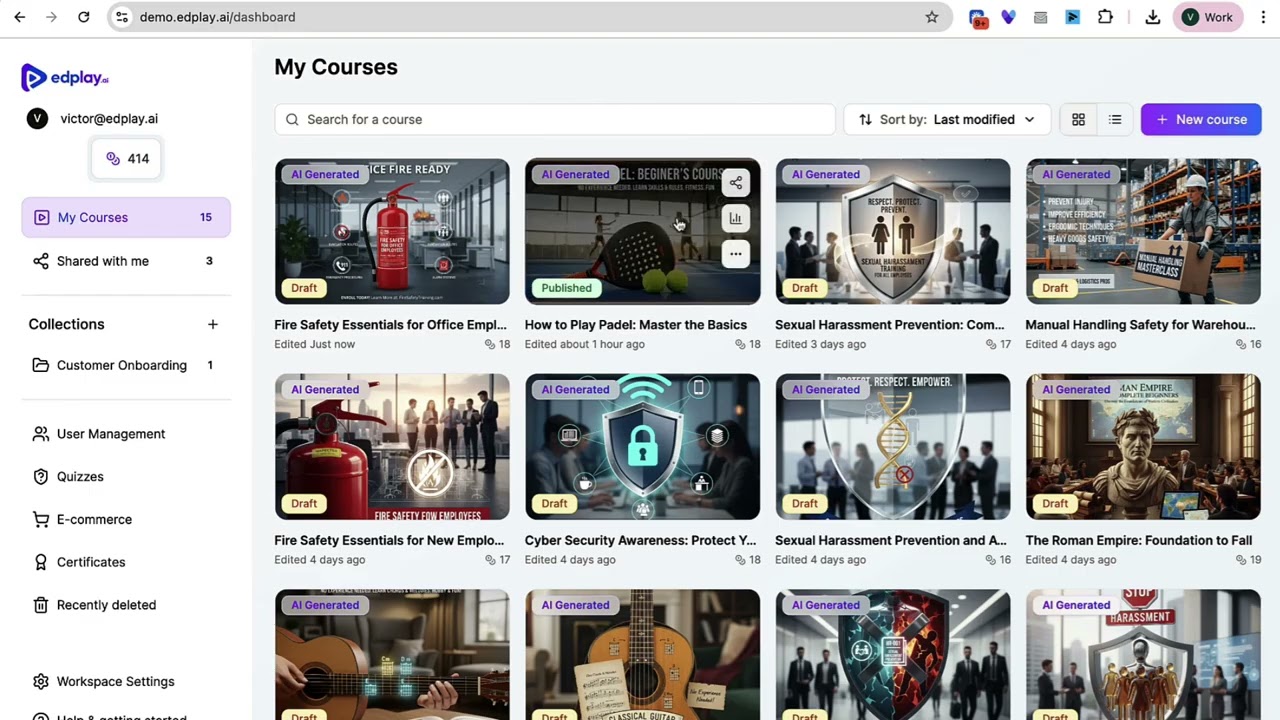Screen dimensions: 1280x720
Task: Open the victor@edplay.ai account avatar
Action: [37, 118]
